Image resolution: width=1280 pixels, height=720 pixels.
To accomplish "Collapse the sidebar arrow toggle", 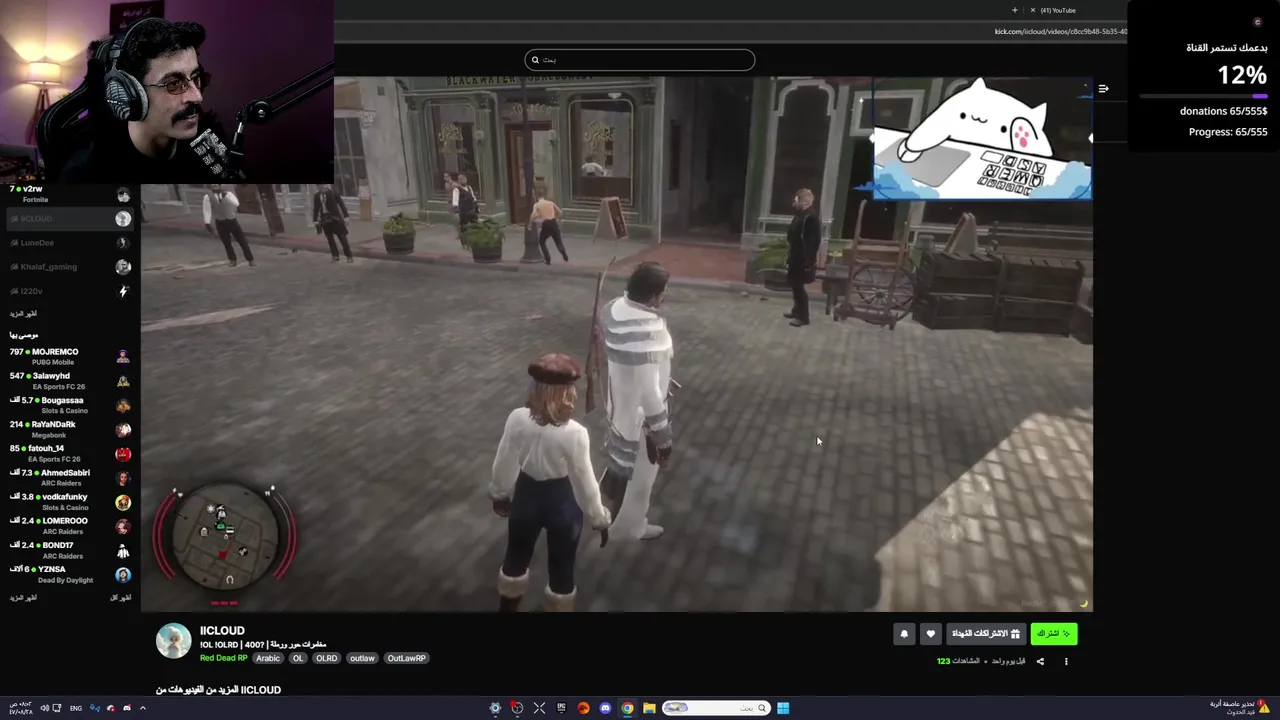I will [x=1103, y=89].
